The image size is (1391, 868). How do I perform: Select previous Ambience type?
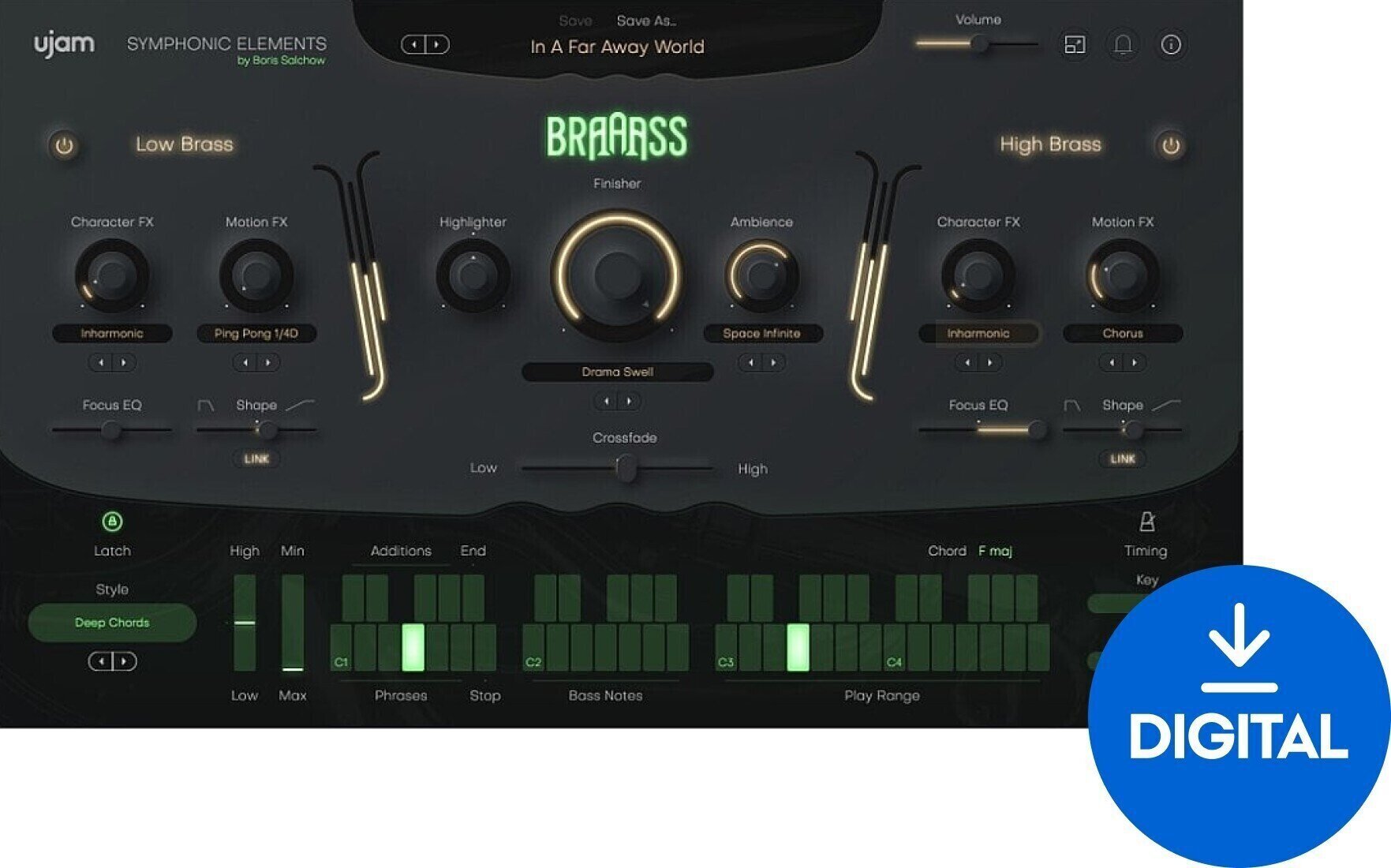pos(750,363)
